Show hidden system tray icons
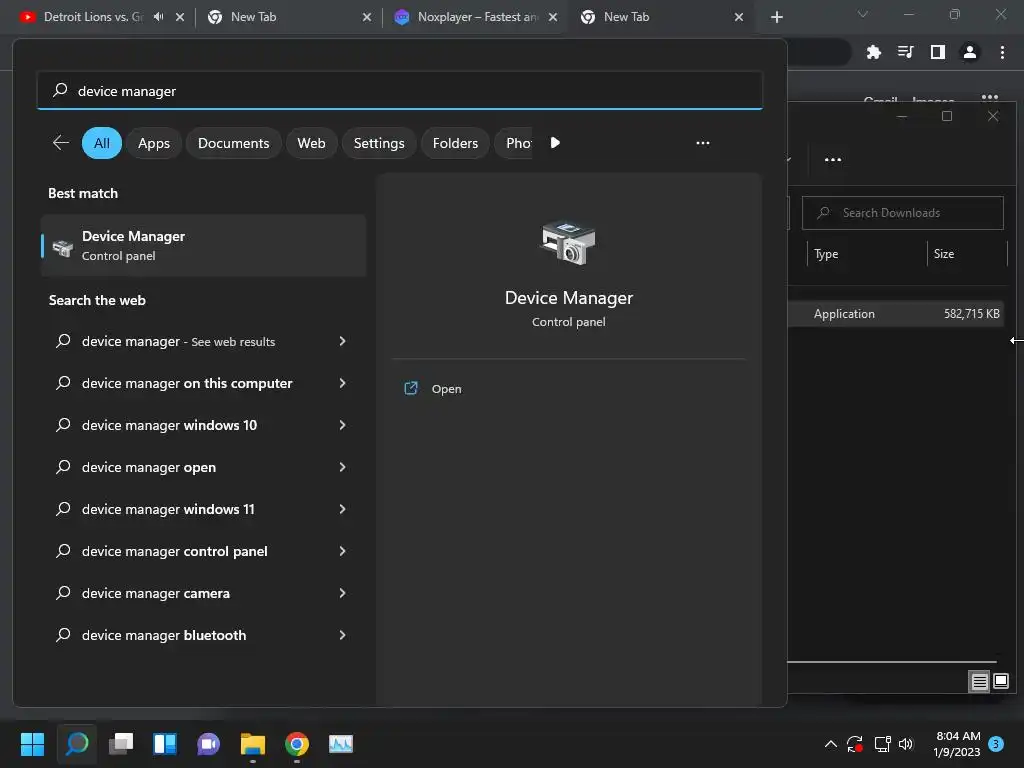The height and width of the screenshot is (768, 1024). pyautogui.click(x=831, y=744)
